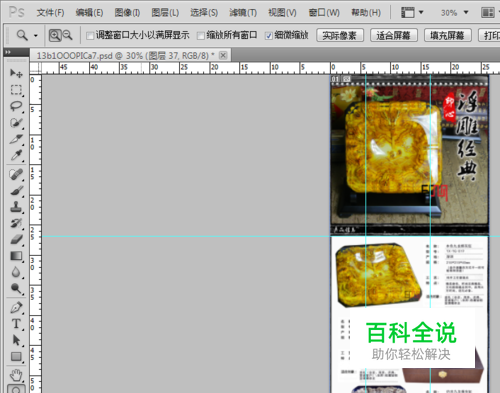This screenshot has width=500, height=393.
Task: Expand the collapsed toolbox panel arrows
Action: 8,52
